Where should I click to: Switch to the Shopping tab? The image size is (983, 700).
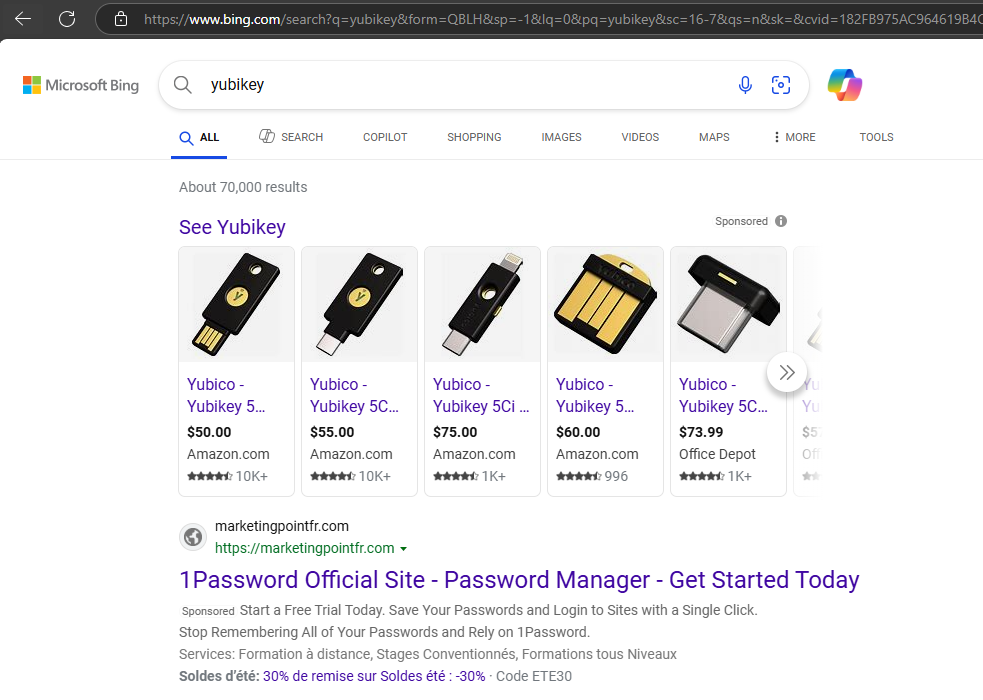(474, 137)
